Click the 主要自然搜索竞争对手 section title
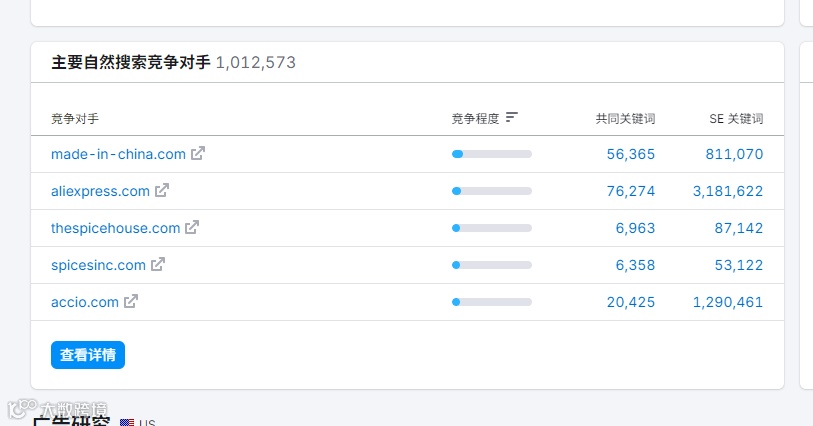813x426 pixels. pyautogui.click(x=131, y=62)
